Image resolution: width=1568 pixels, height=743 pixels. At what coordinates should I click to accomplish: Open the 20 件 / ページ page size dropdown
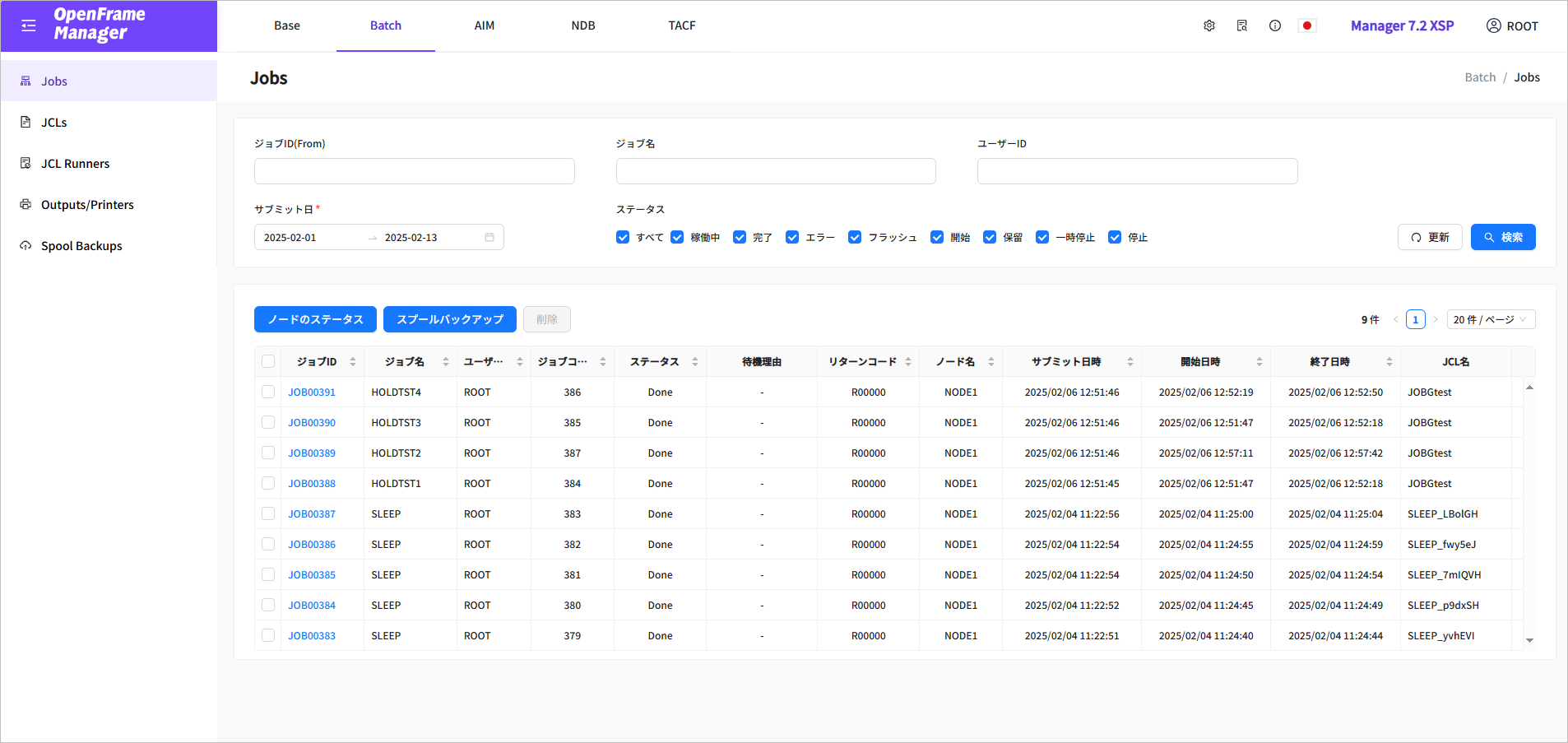pos(1490,319)
